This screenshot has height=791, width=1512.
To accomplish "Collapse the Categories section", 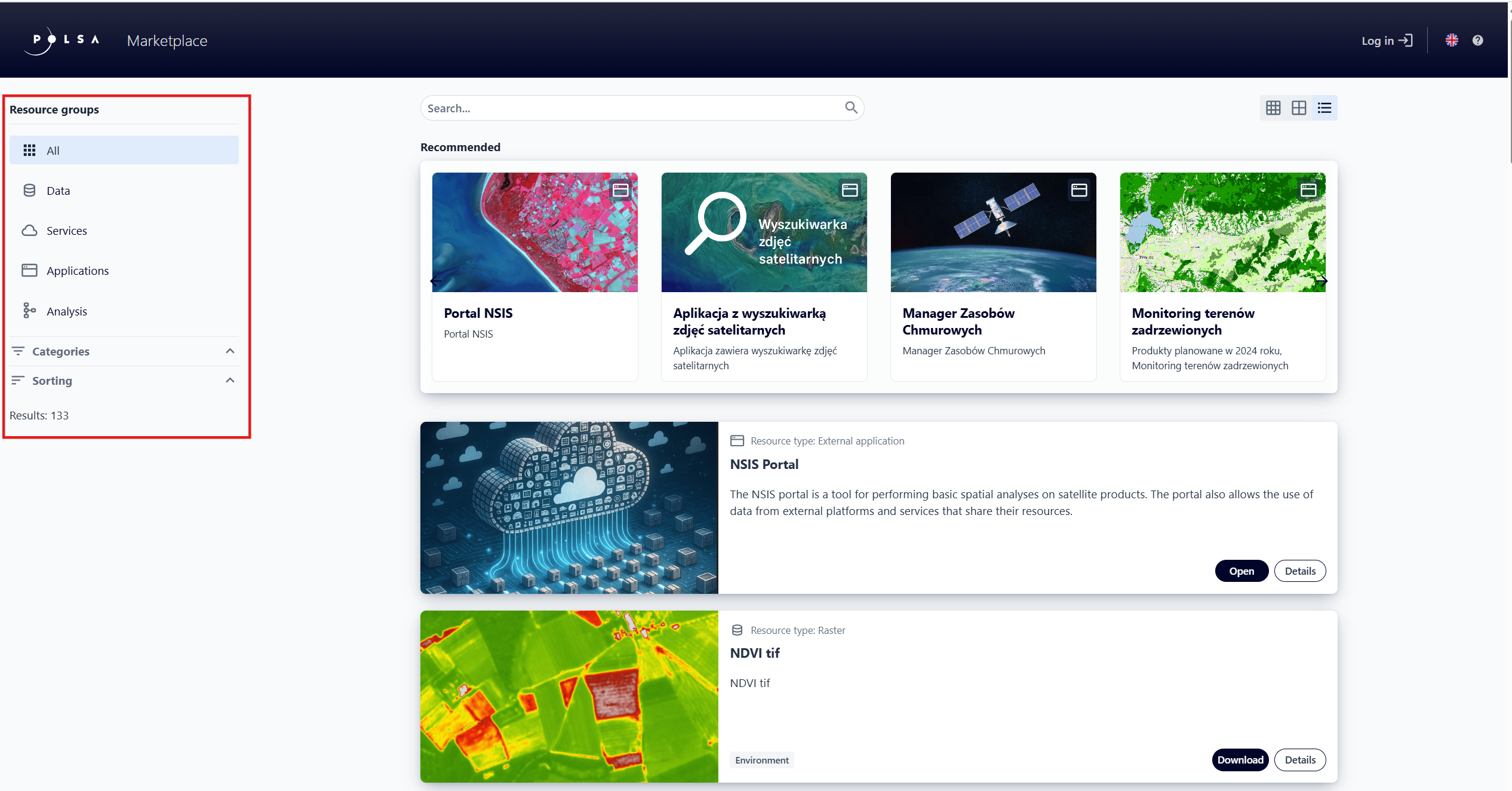I will pyautogui.click(x=230, y=351).
